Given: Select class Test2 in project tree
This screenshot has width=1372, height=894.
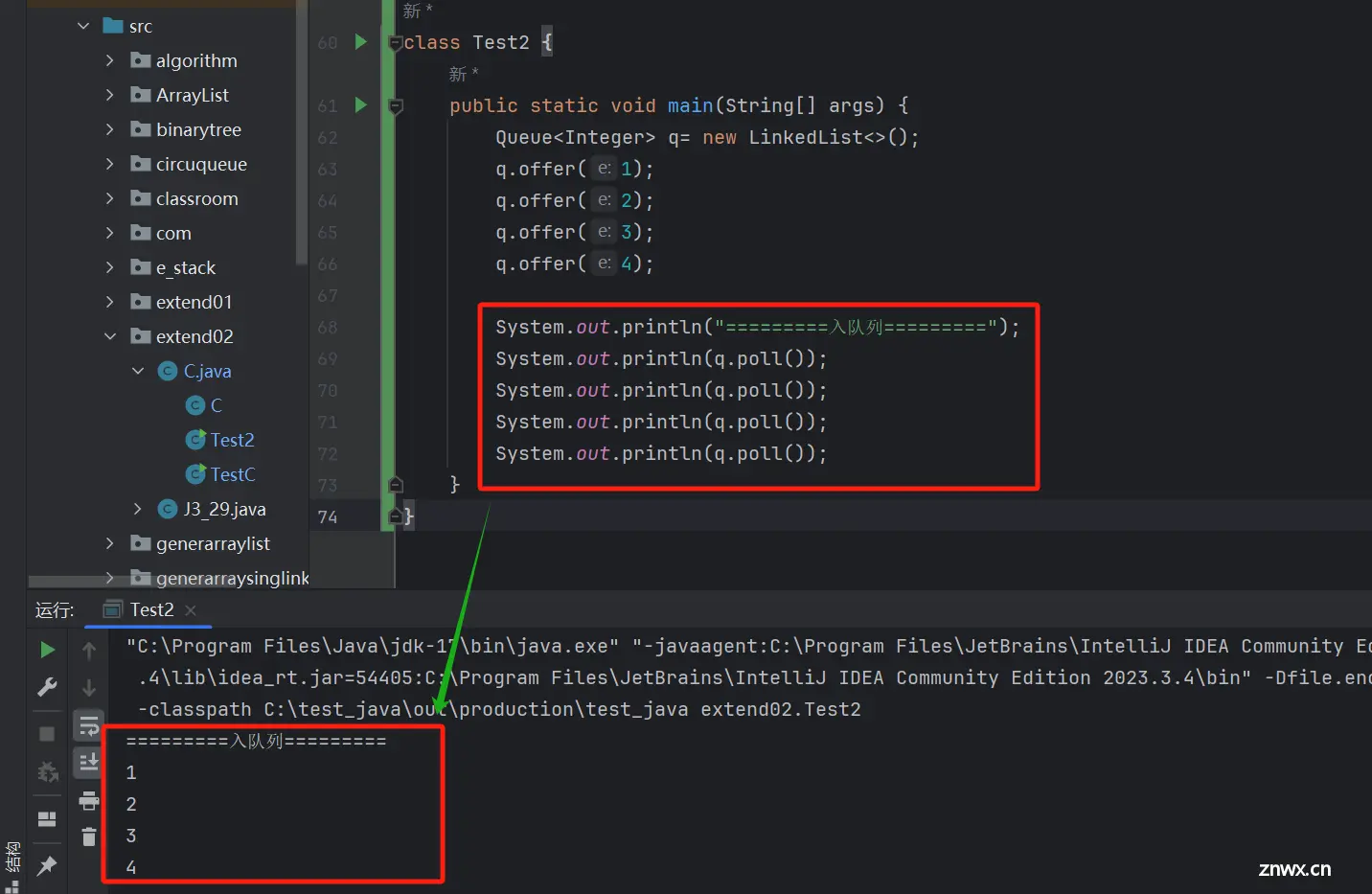Looking at the screenshot, I should [x=220, y=440].
